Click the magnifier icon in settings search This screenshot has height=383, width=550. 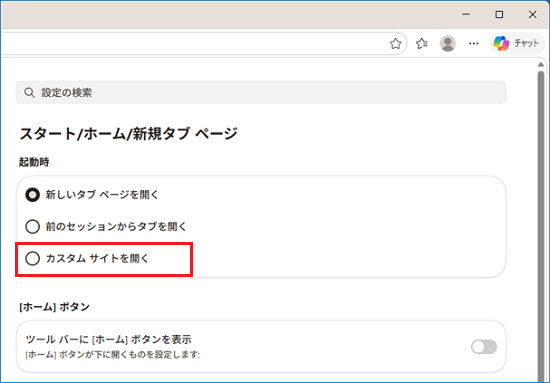[x=29, y=93]
